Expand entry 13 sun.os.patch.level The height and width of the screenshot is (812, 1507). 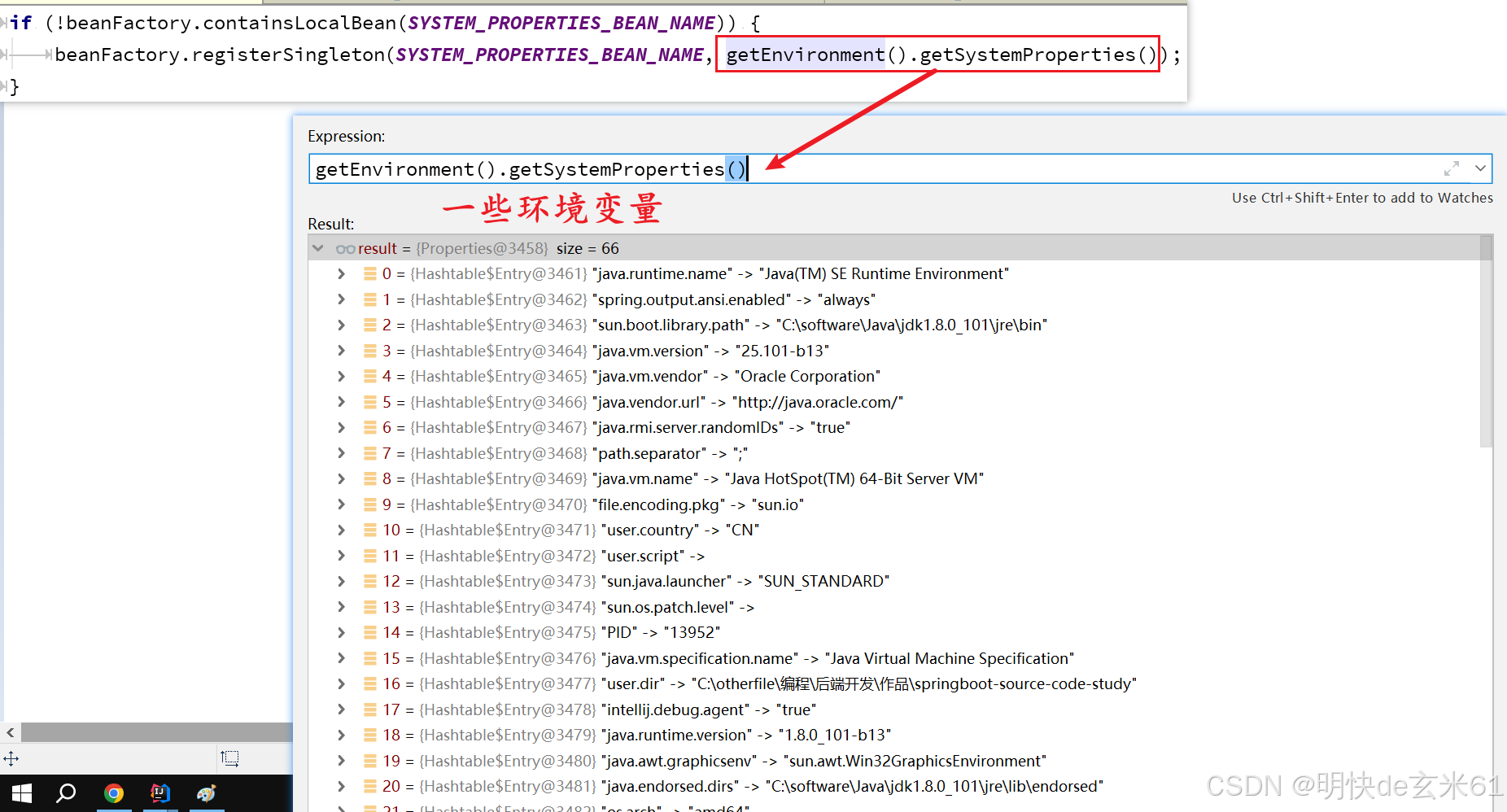[x=342, y=607]
